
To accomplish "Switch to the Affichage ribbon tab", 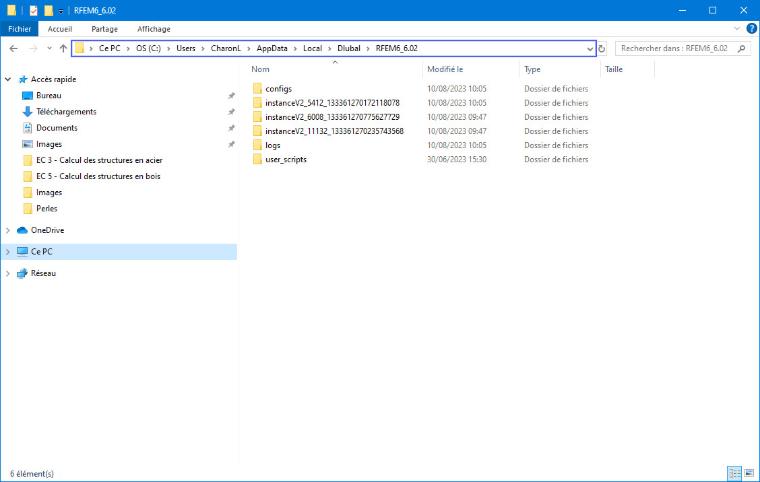I will click(154, 29).
